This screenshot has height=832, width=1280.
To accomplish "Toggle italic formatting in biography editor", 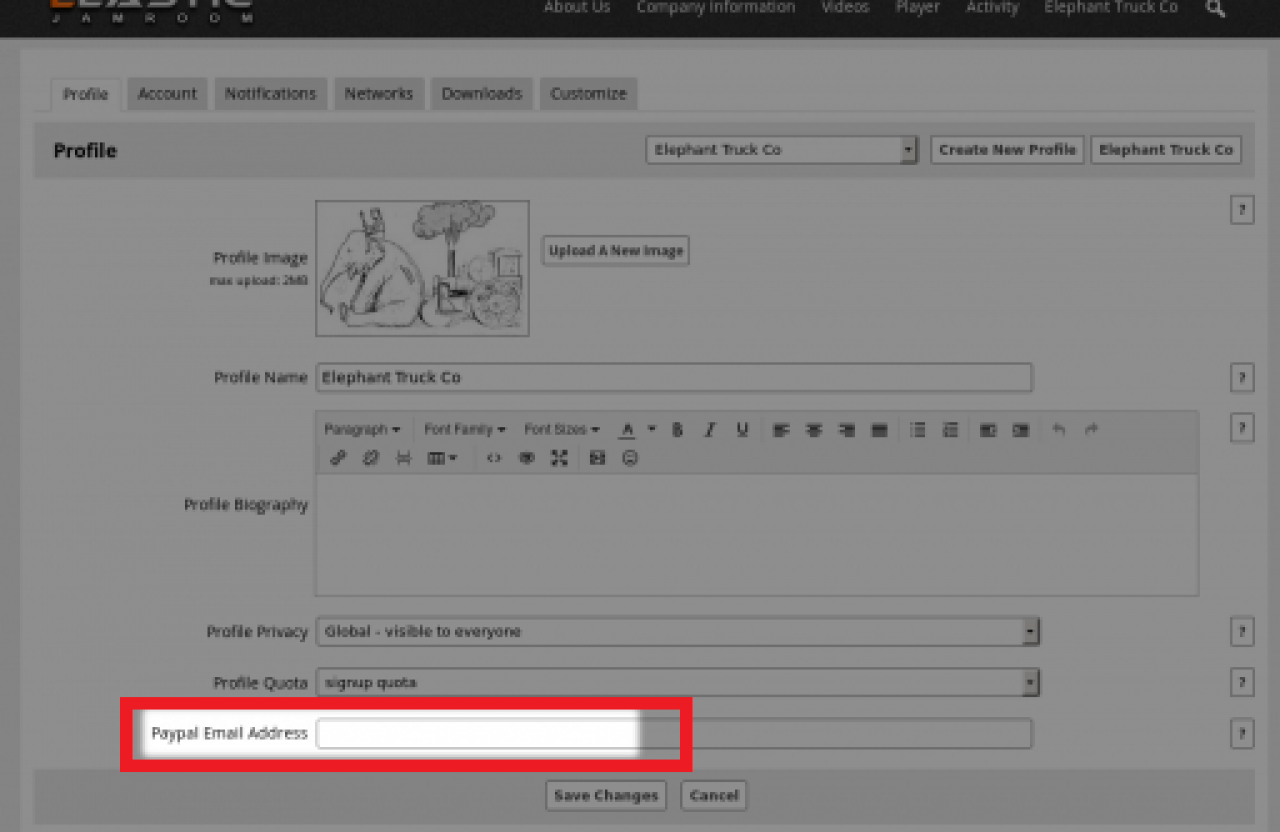I will (x=709, y=430).
